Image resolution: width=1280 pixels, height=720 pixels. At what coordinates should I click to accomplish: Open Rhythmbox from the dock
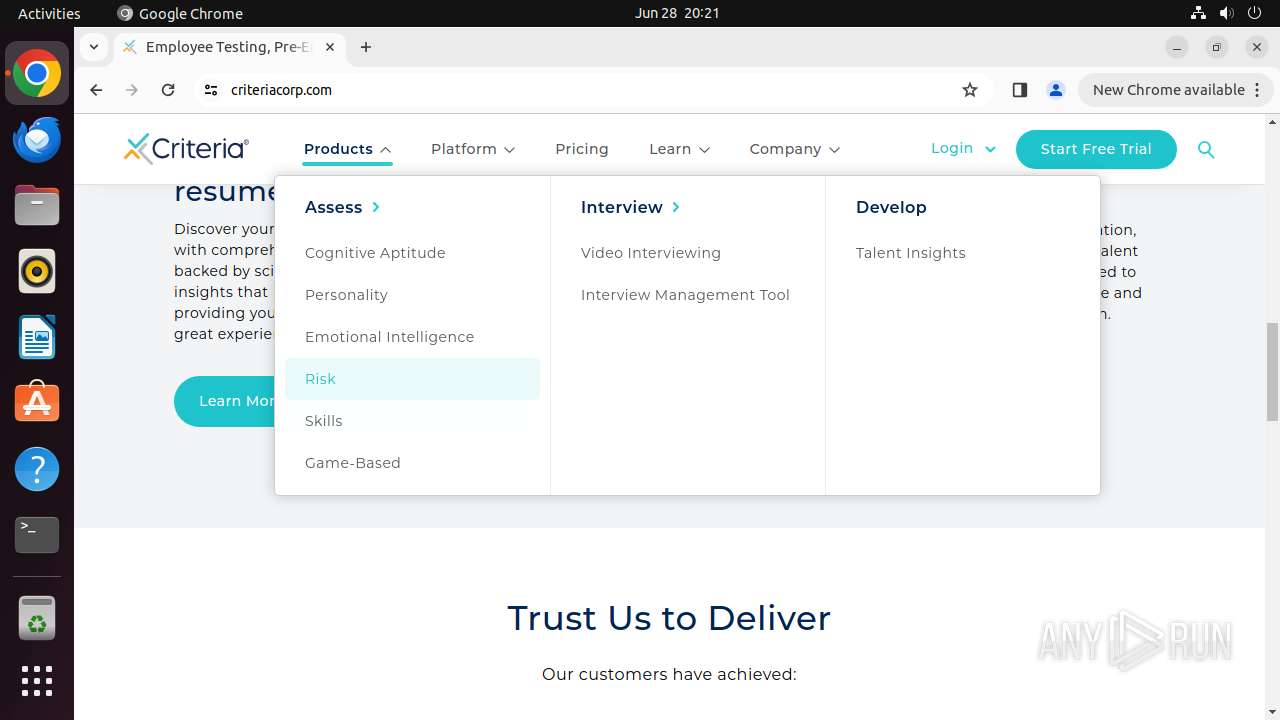click(x=37, y=271)
